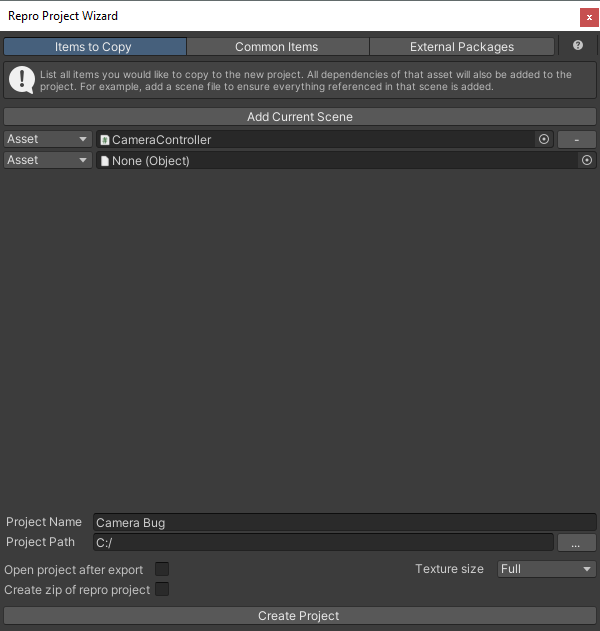Open object picker for None (Object) field
The image size is (600, 631).
point(587,160)
